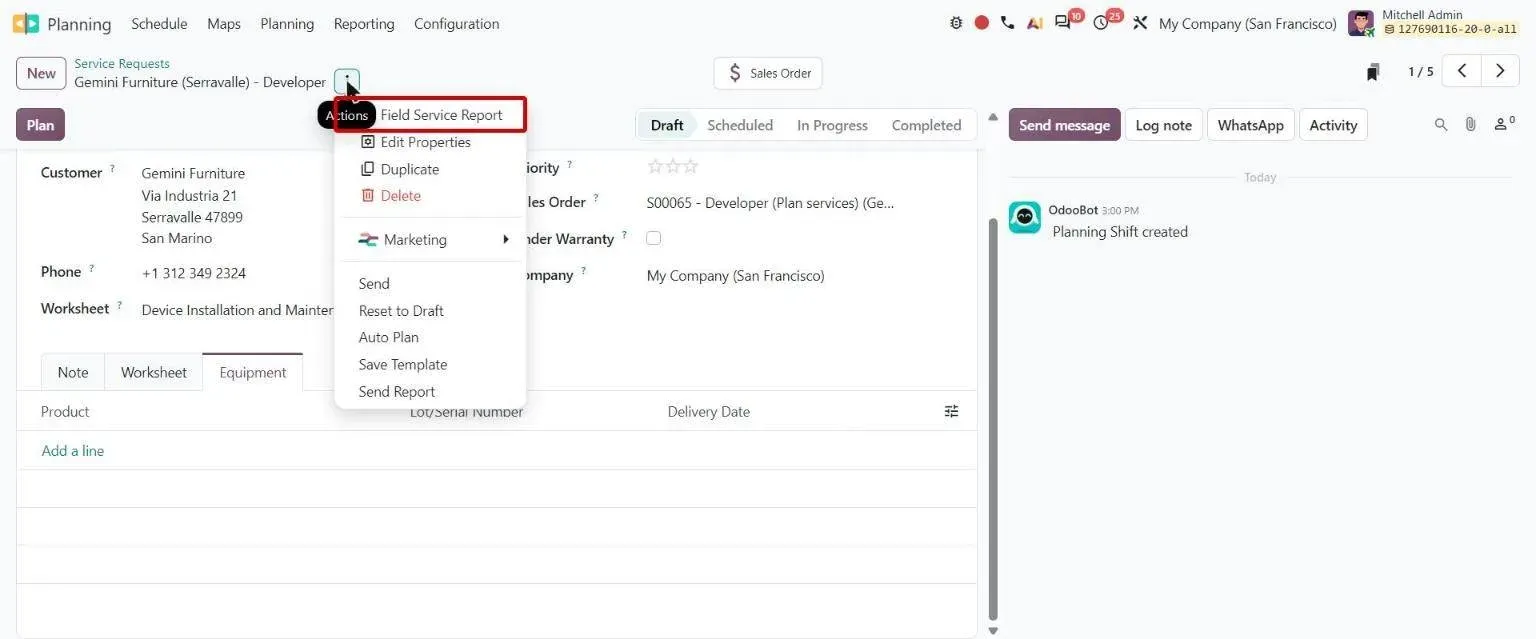Click the Worksheet field Device Installation
This screenshot has width=1536, height=639.
click(237, 310)
